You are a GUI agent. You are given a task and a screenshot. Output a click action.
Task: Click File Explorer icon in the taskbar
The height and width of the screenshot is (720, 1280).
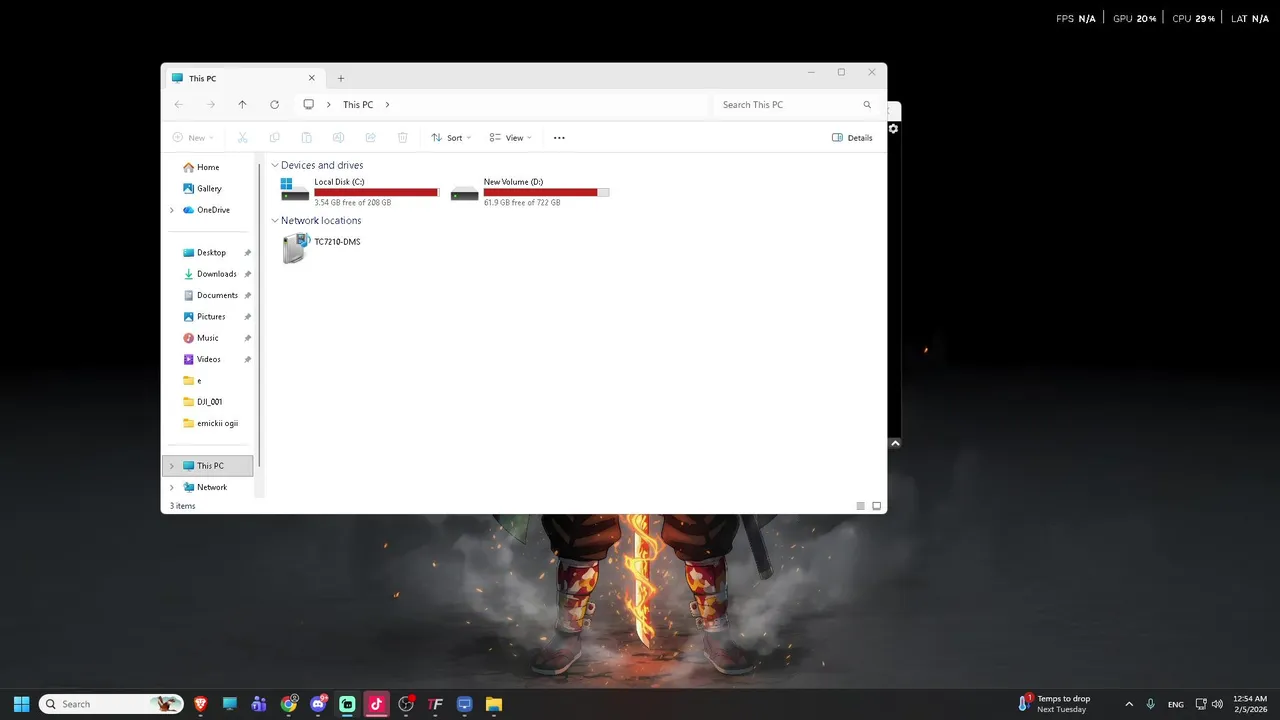[494, 704]
